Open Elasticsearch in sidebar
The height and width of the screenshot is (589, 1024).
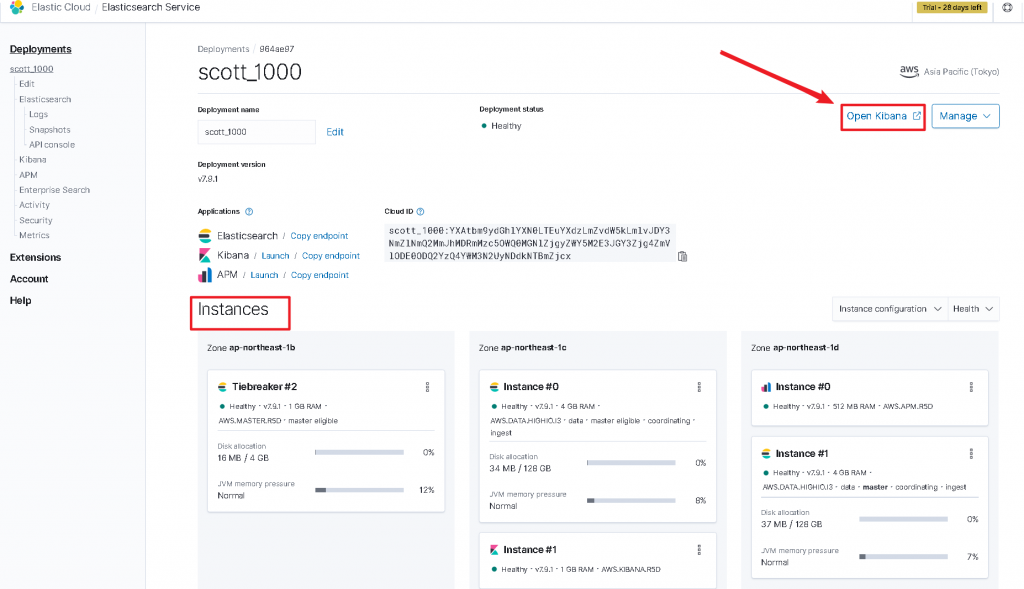pos(45,99)
